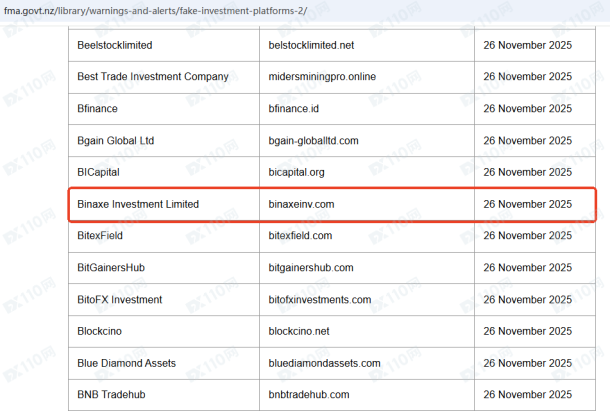Select Best Trade Investment Company name
This screenshot has width=610, height=411.
pos(152,77)
